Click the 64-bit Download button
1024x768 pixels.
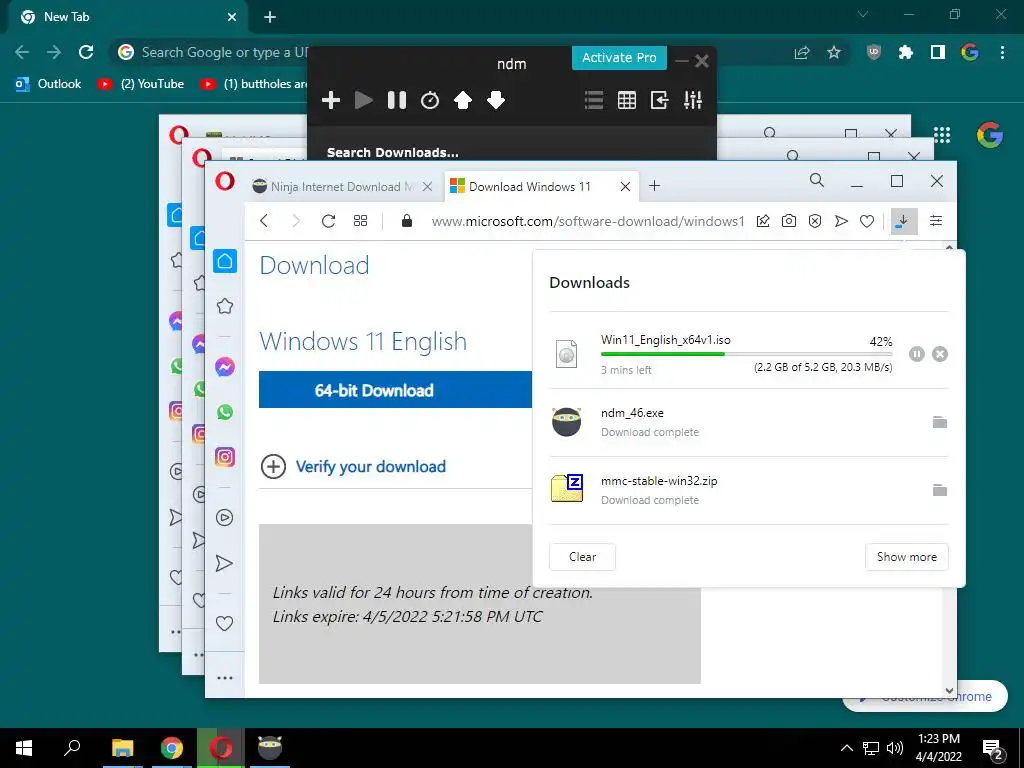pyautogui.click(x=395, y=390)
